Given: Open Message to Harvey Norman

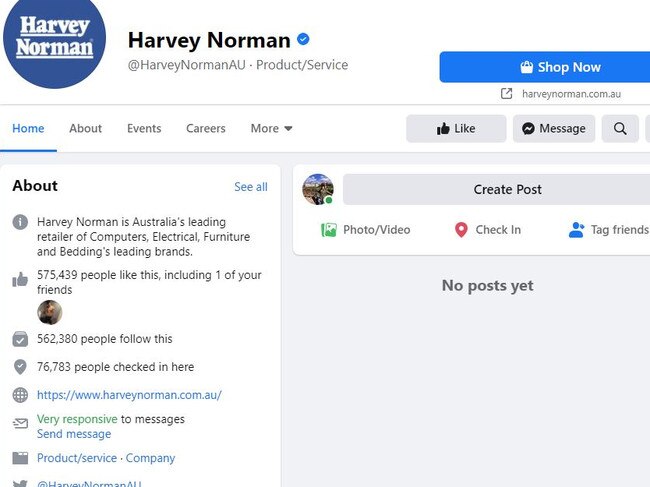Looking at the screenshot, I should tap(554, 128).
